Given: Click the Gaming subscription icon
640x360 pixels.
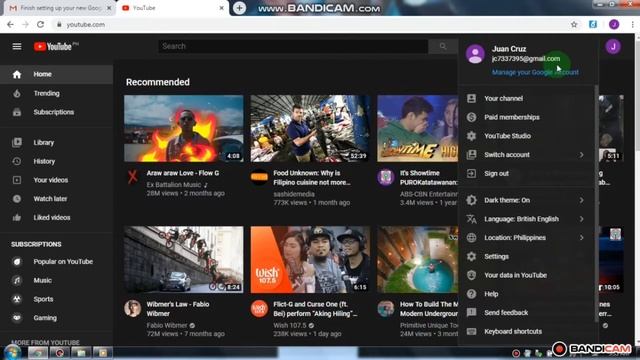Looking at the screenshot, I should (17, 318).
